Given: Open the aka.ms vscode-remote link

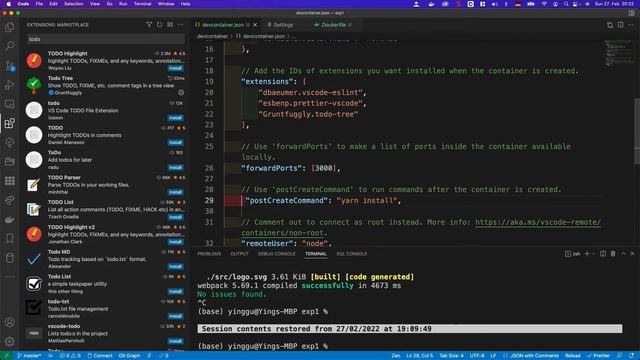Looking at the screenshot, I should [x=538, y=222].
